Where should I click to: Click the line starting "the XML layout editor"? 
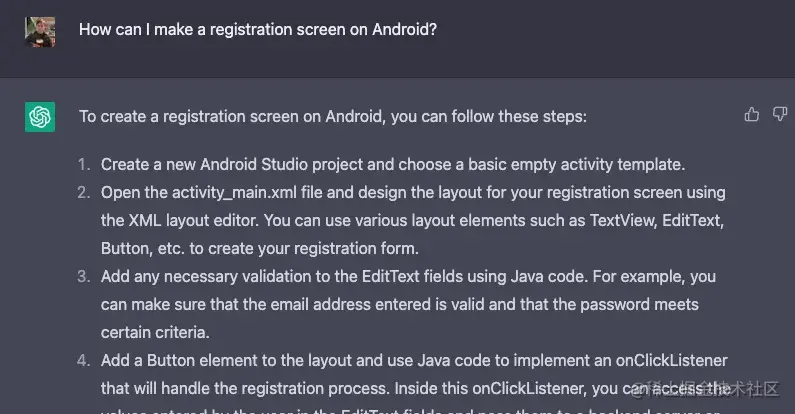click(412, 220)
